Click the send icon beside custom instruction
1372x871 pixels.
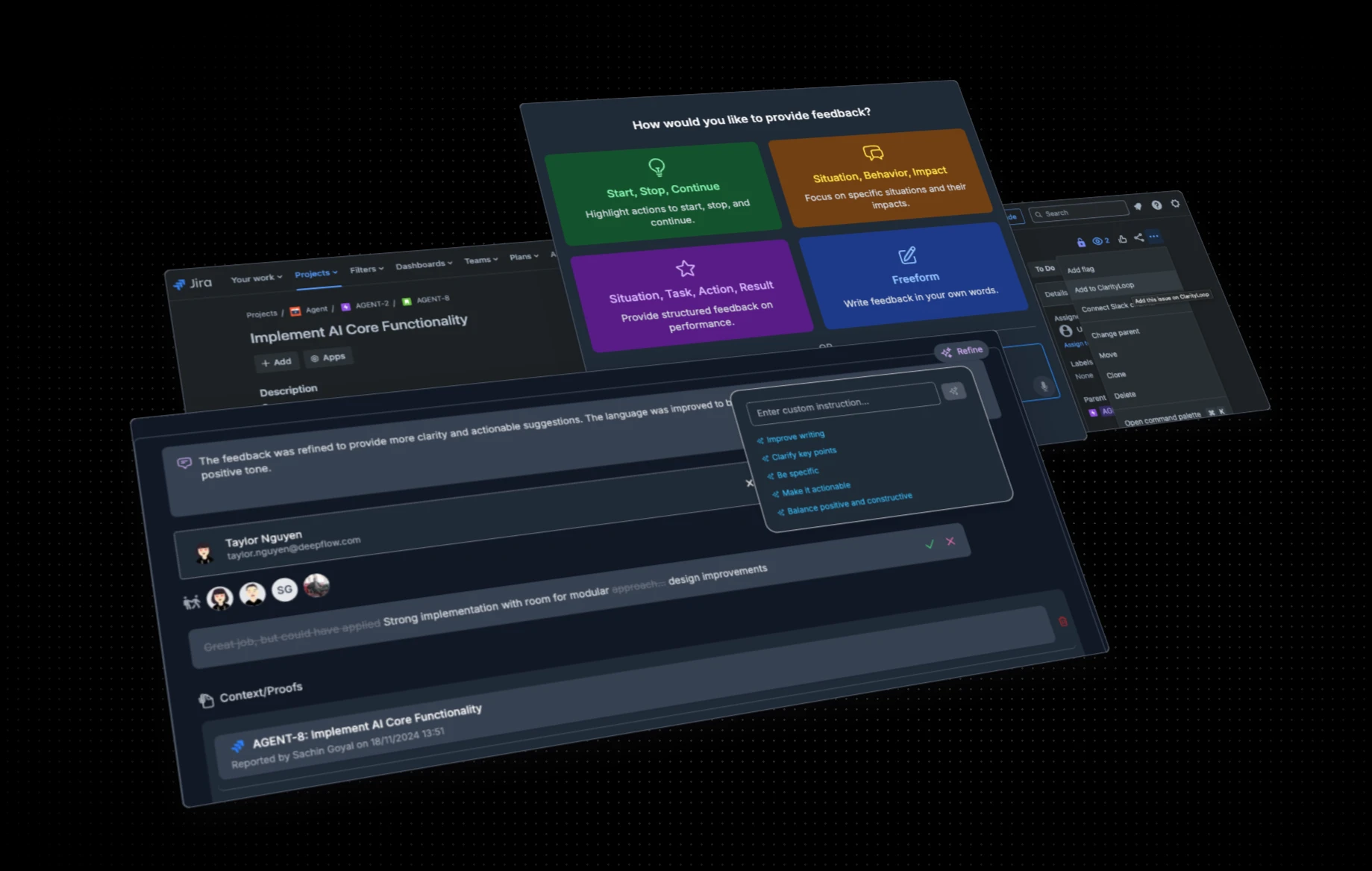[x=953, y=391]
